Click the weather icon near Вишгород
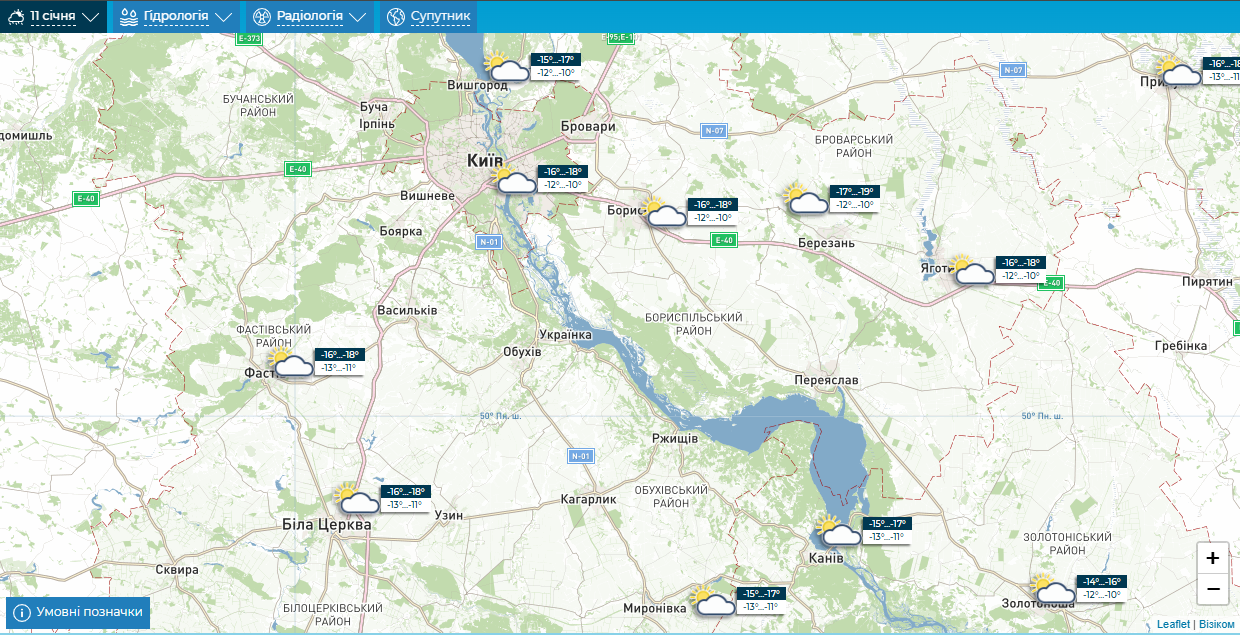This screenshot has height=635, width=1240. [x=506, y=67]
